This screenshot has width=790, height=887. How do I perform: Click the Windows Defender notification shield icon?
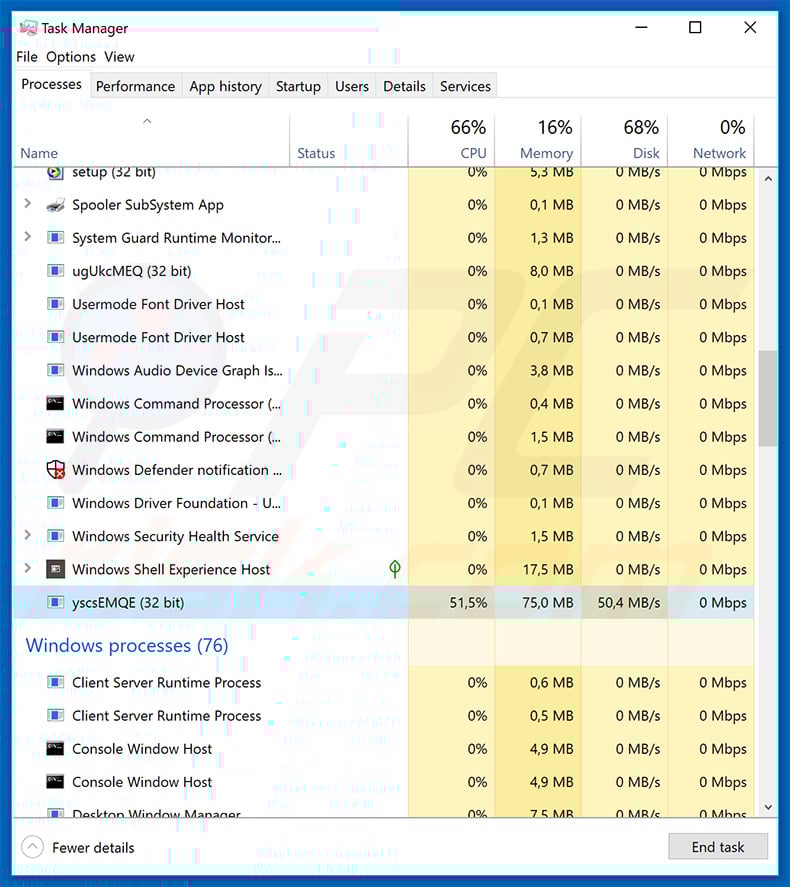click(x=55, y=470)
